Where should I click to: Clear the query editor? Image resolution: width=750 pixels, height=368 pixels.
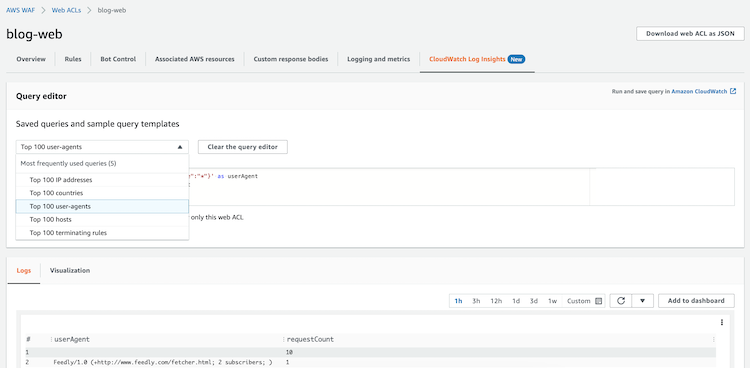click(243, 147)
